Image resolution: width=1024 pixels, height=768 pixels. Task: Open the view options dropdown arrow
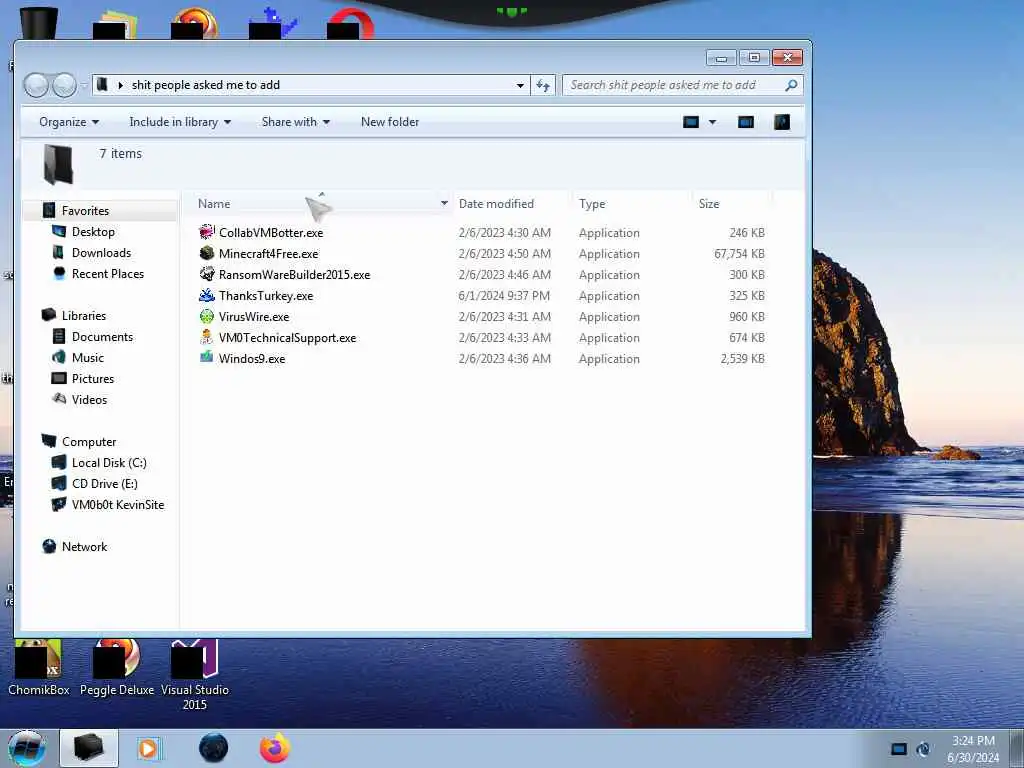tap(712, 122)
